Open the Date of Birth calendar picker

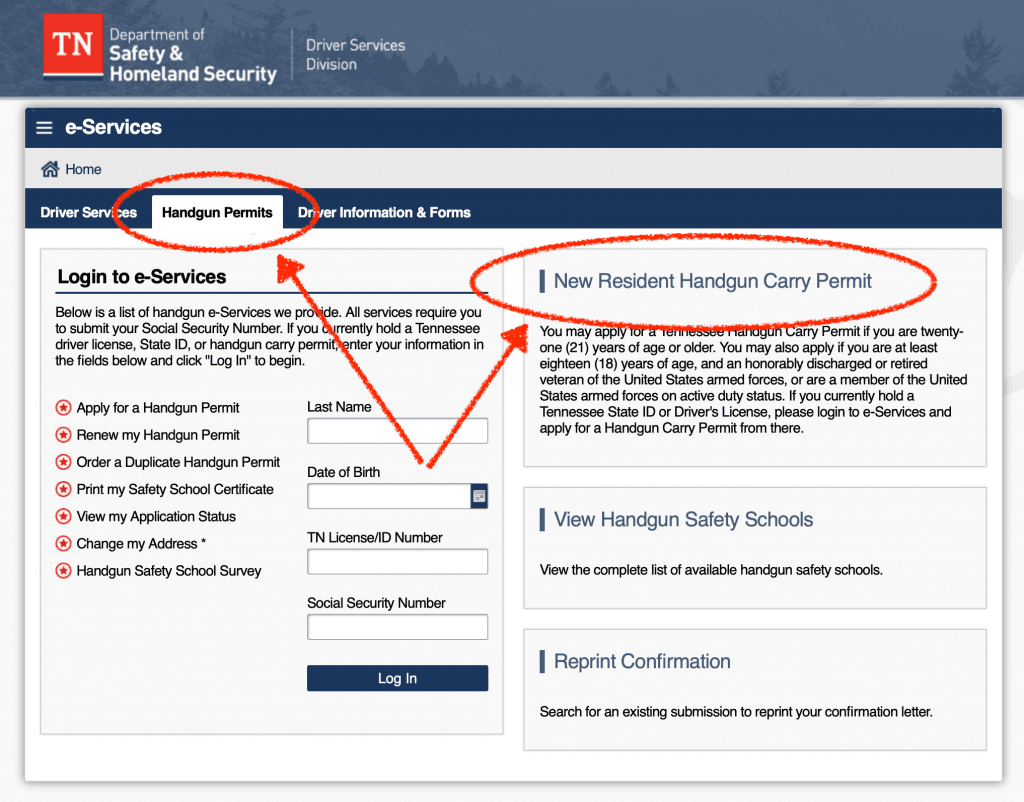(479, 496)
